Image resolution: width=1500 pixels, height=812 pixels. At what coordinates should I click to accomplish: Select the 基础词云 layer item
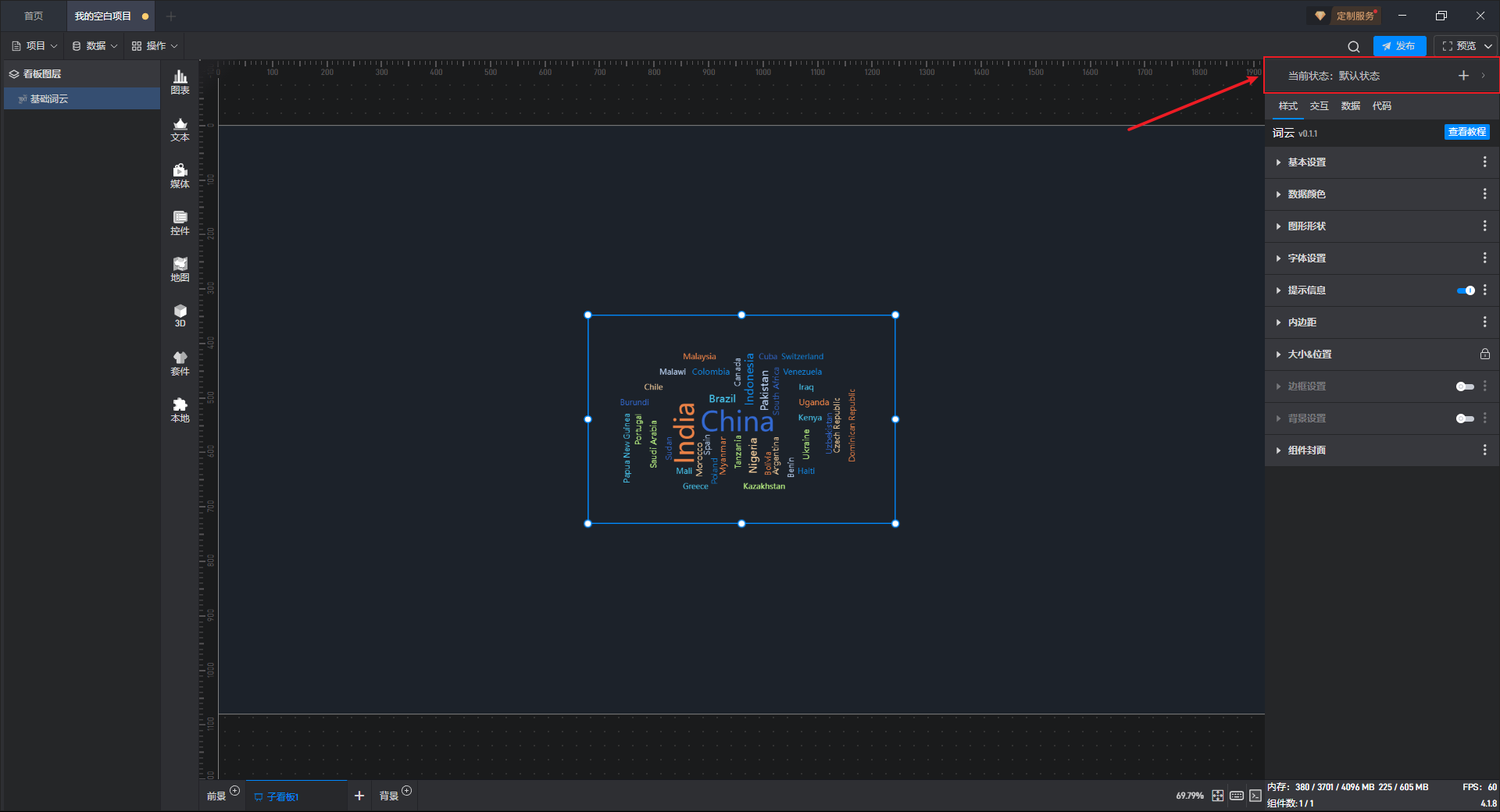coord(49,99)
